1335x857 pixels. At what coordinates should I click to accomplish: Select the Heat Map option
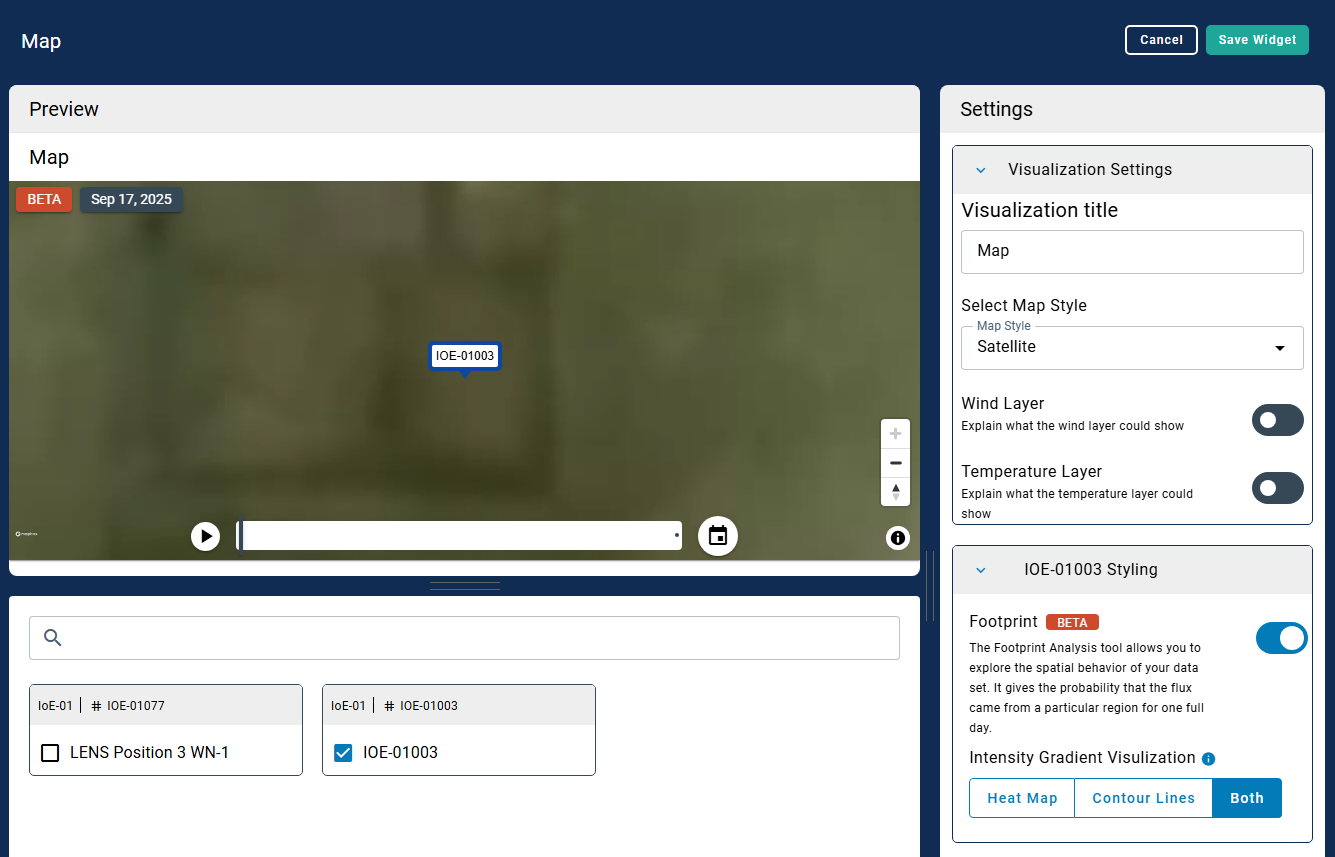coord(1022,798)
